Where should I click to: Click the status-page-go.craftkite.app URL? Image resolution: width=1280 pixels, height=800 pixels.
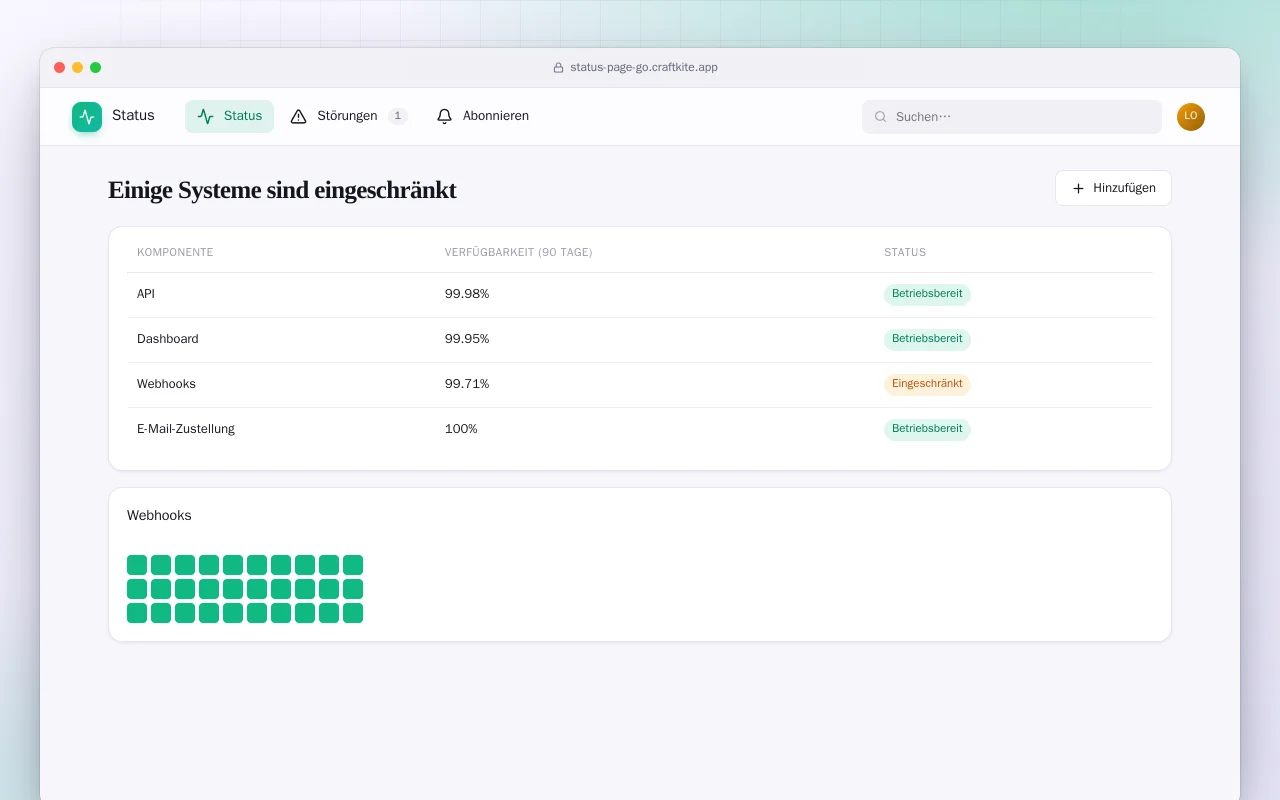click(644, 68)
